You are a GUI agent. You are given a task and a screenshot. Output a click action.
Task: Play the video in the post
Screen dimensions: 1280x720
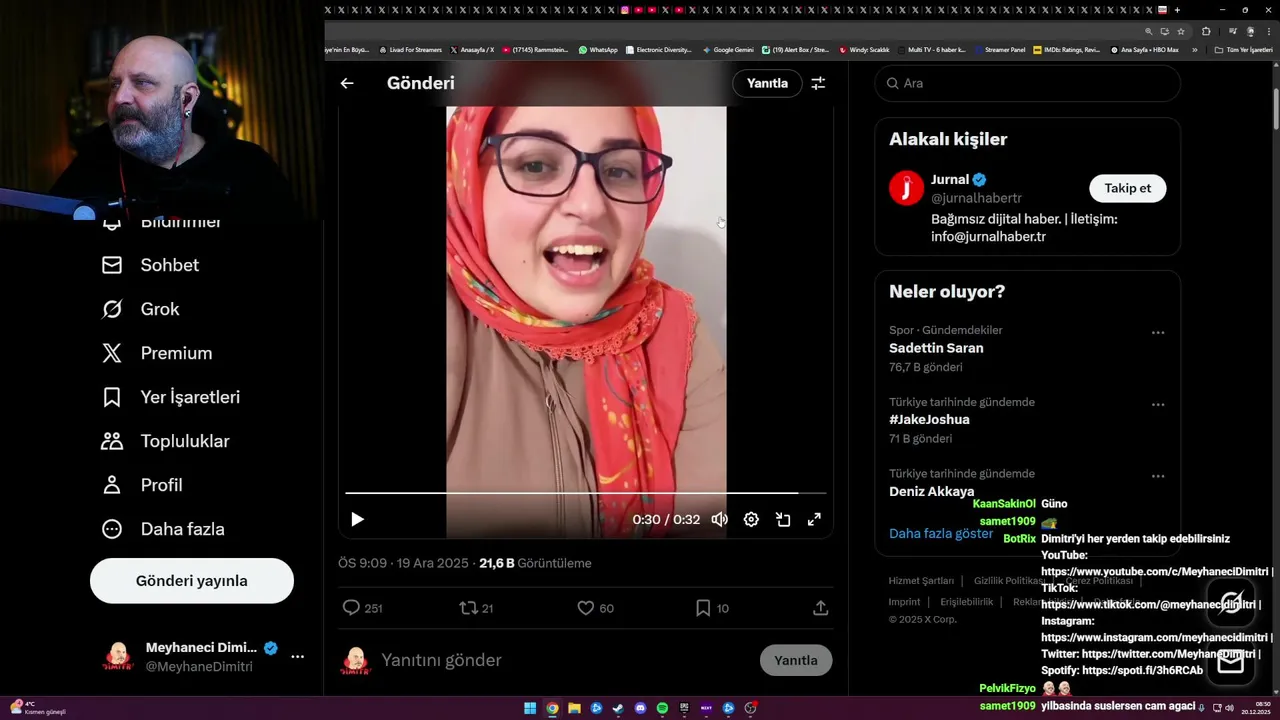point(357,519)
